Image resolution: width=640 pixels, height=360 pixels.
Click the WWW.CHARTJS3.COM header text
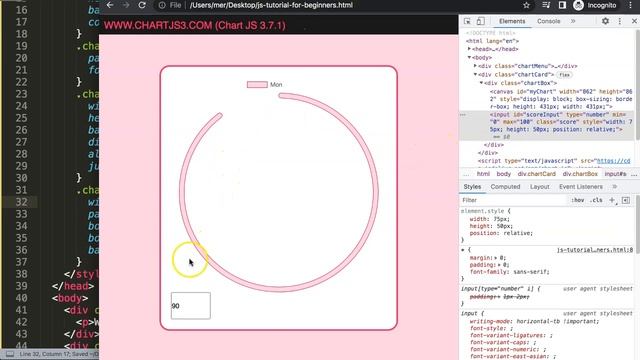(195, 25)
